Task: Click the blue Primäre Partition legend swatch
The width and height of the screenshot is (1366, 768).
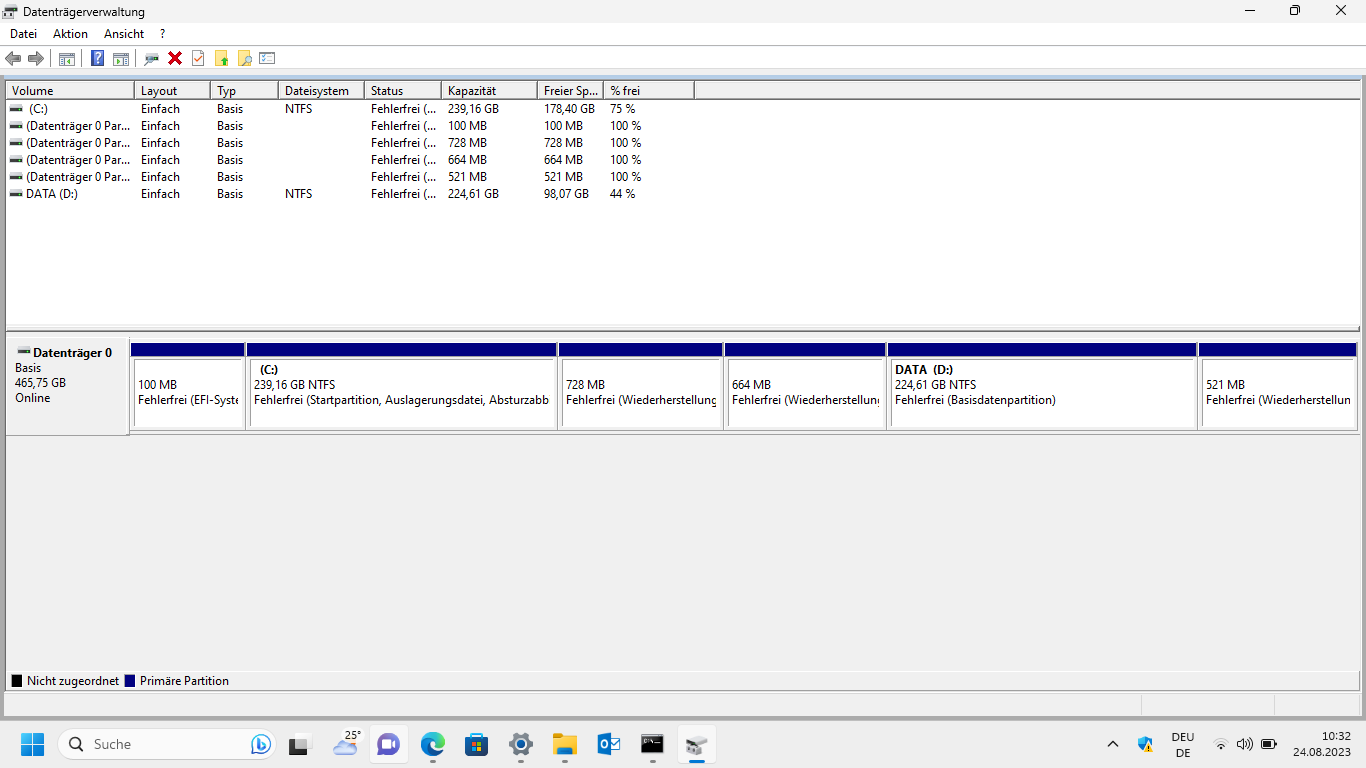Action: coord(129,681)
